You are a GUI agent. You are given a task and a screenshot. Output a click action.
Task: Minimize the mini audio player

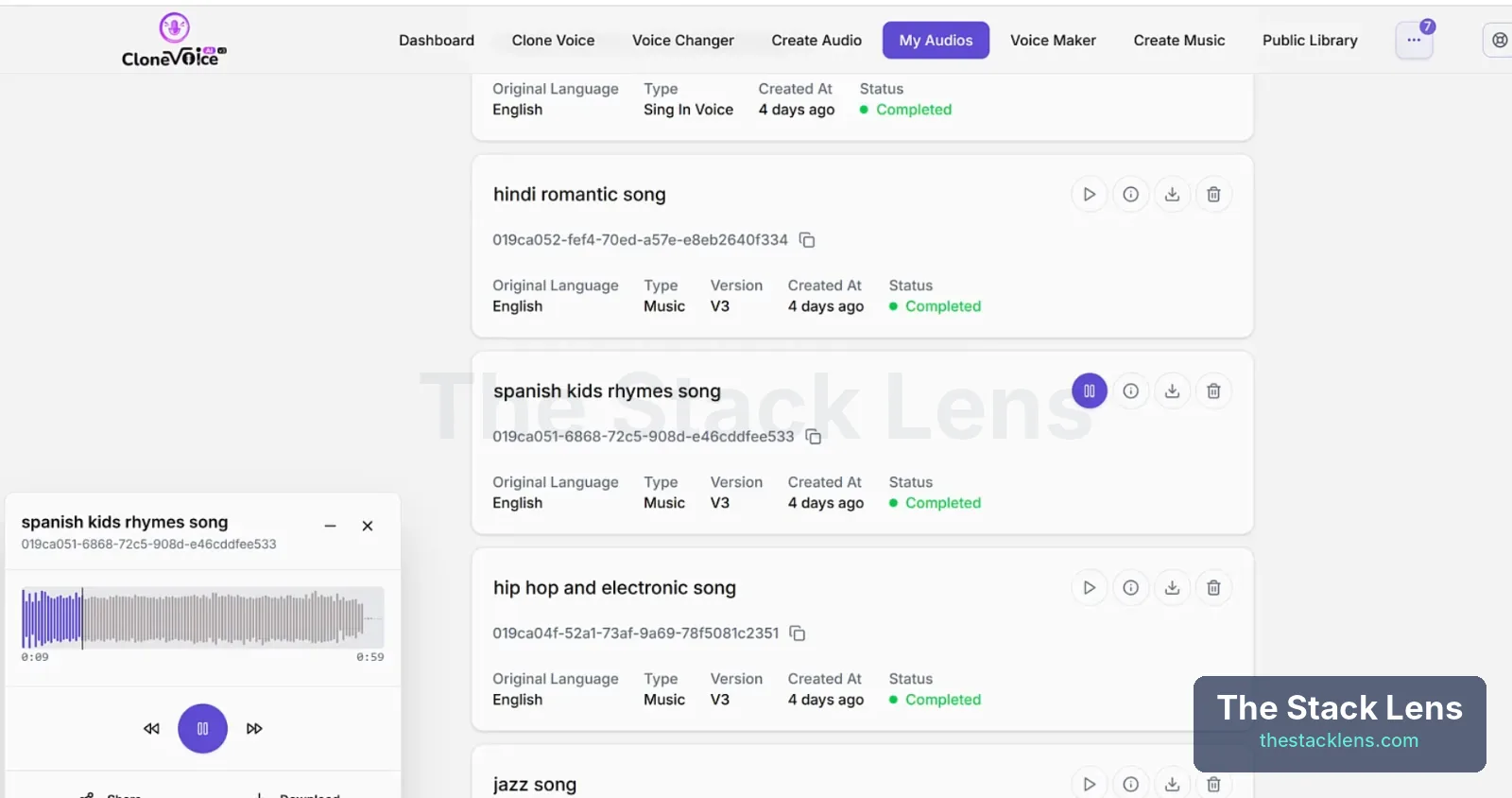pyautogui.click(x=331, y=526)
